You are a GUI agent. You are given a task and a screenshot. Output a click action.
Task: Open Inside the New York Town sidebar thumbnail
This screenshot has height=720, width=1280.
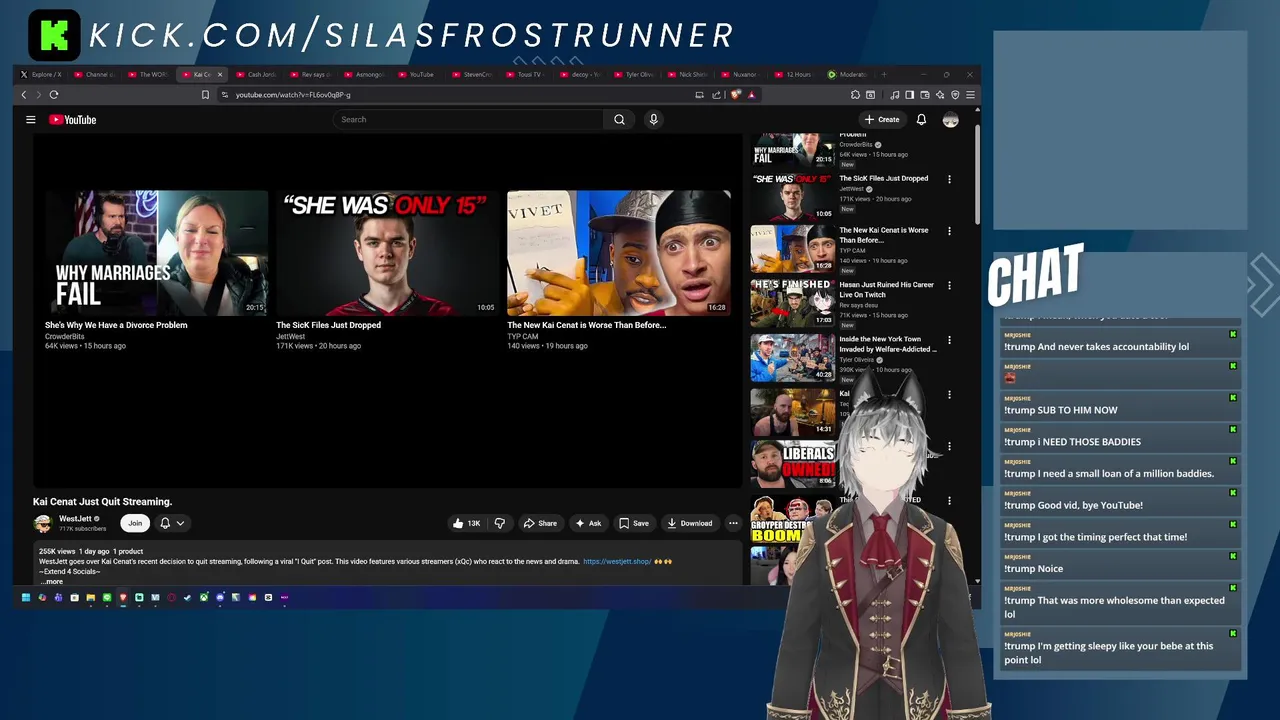793,358
